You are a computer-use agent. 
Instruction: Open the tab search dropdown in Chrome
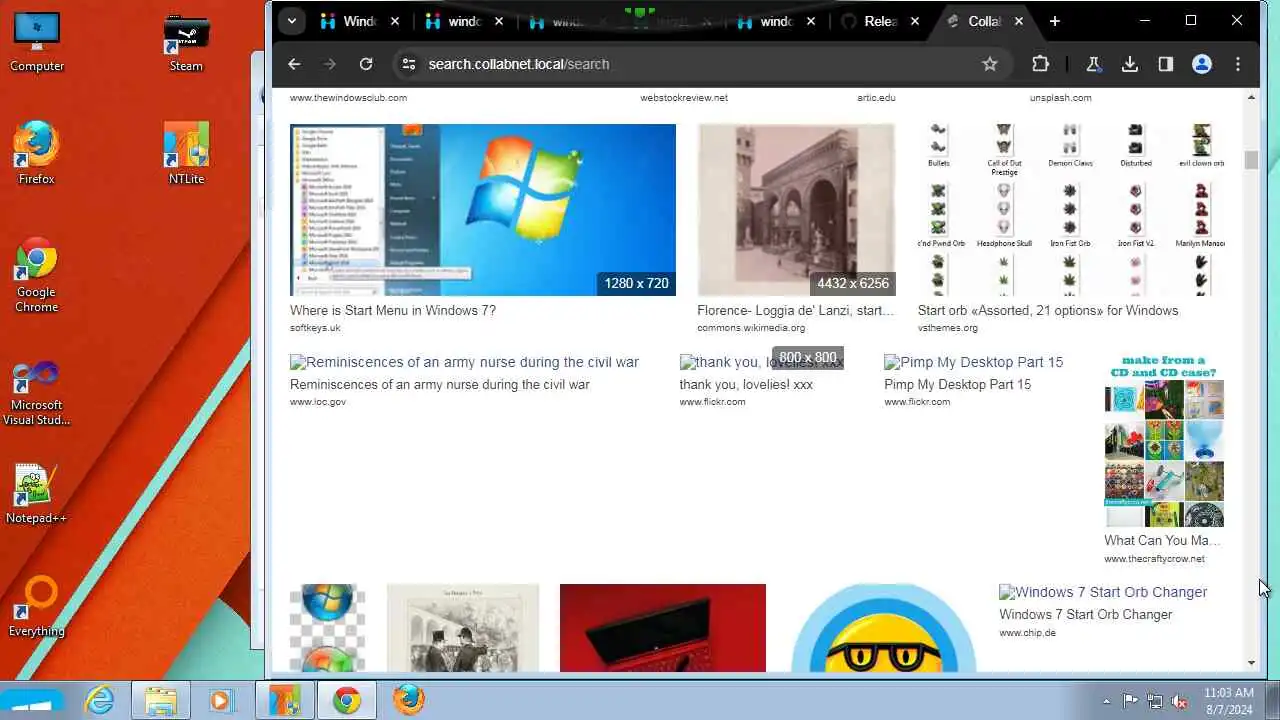[x=291, y=21]
